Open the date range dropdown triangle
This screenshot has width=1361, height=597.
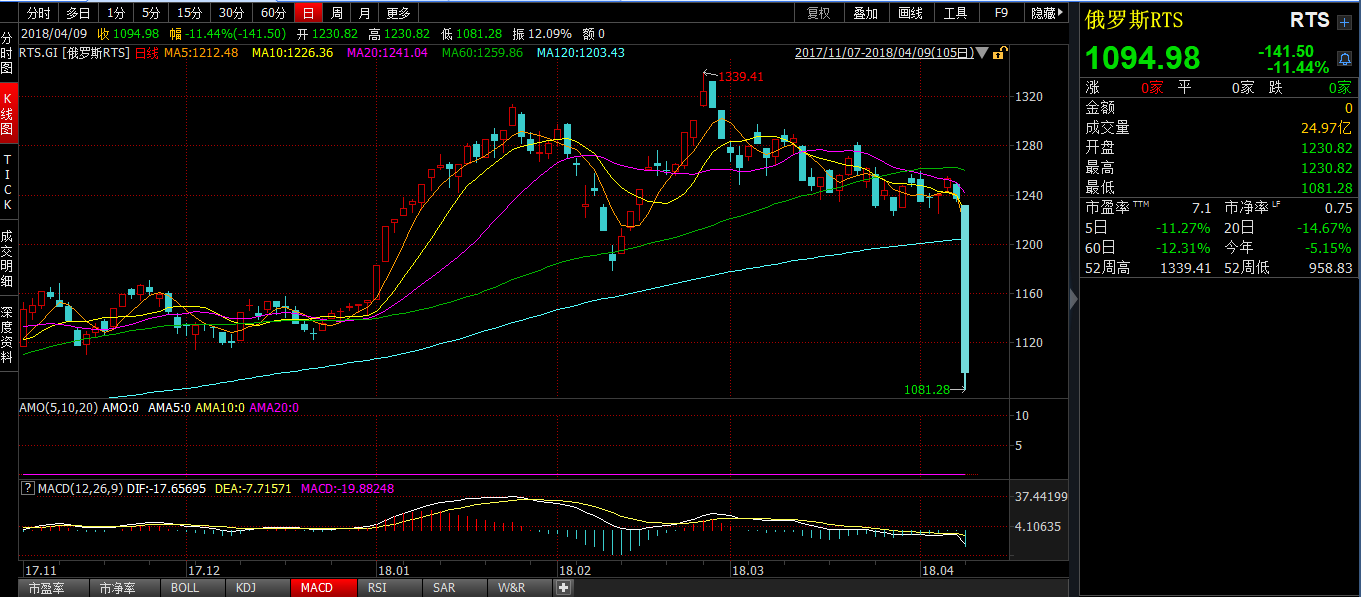(982, 53)
